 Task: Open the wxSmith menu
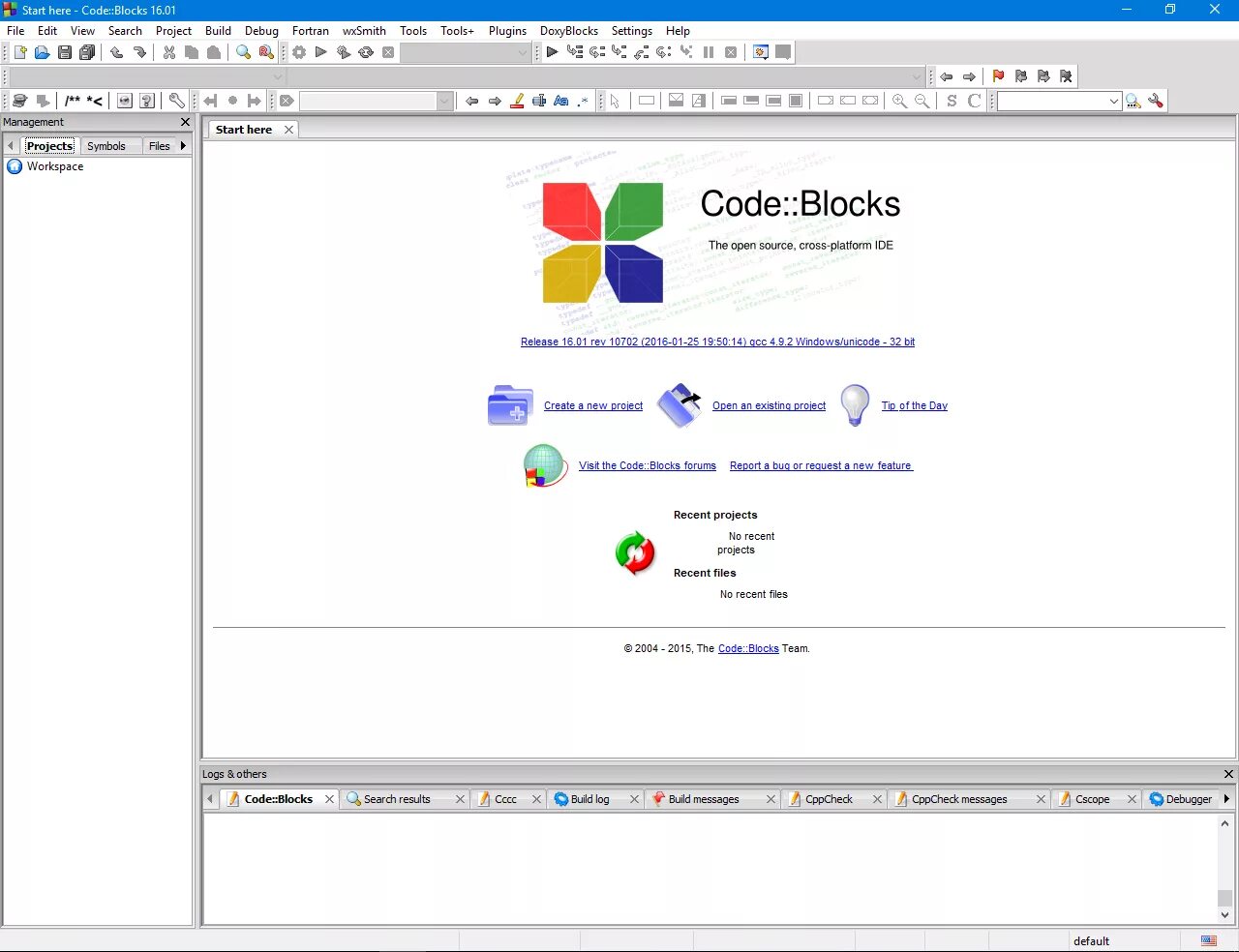click(364, 31)
